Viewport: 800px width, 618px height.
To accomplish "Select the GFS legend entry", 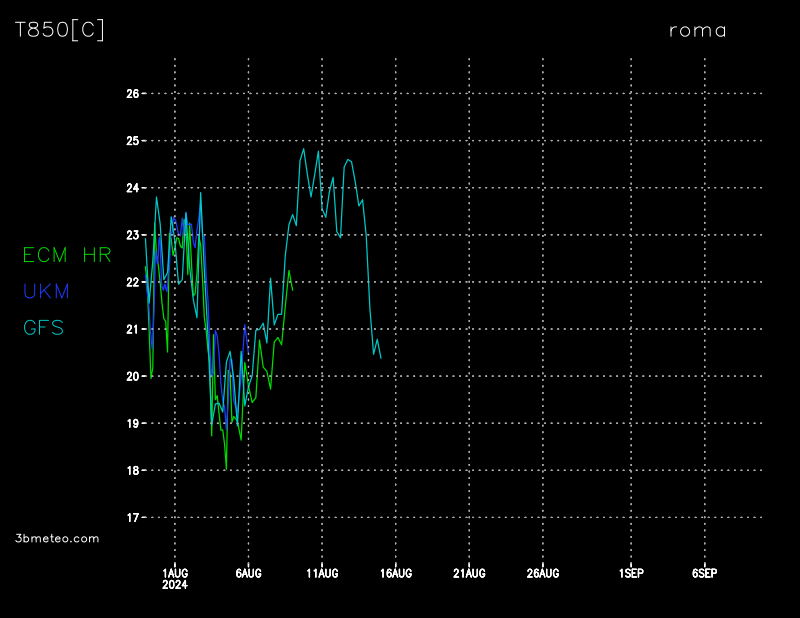I will (x=43, y=327).
